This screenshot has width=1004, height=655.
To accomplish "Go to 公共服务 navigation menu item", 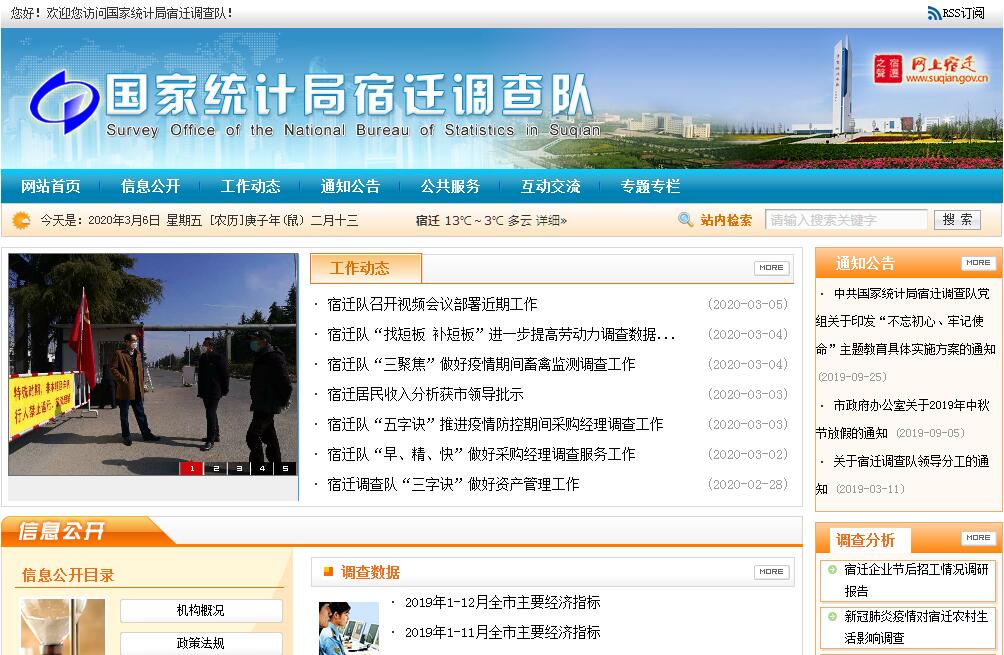I will (450, 186).
